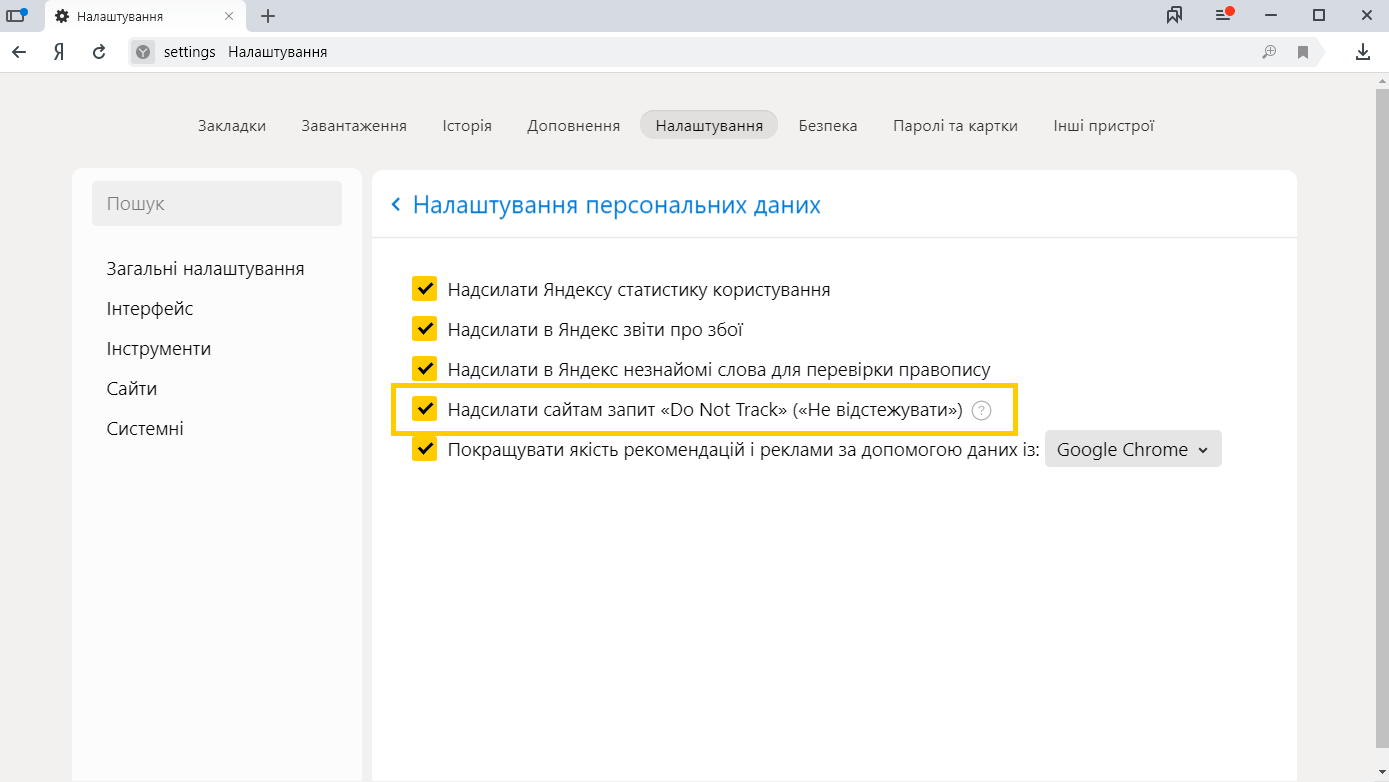
Task: Switch to the Доповнення tab
Action: 574,125
